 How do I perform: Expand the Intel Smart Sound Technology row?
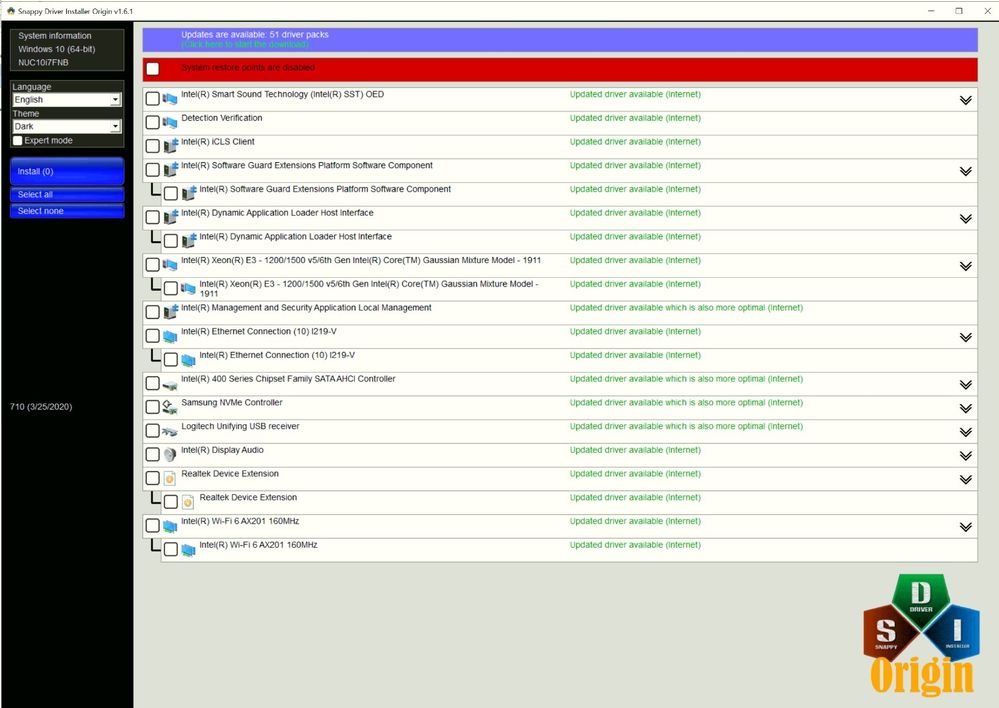(x=965, y=100)
